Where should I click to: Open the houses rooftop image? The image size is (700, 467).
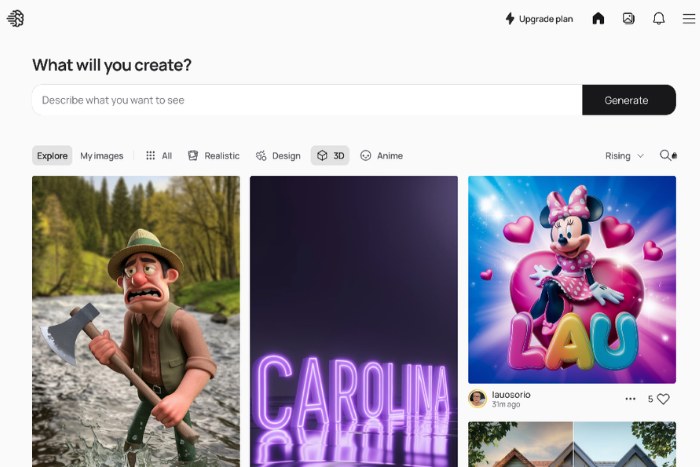pos(572,444)
